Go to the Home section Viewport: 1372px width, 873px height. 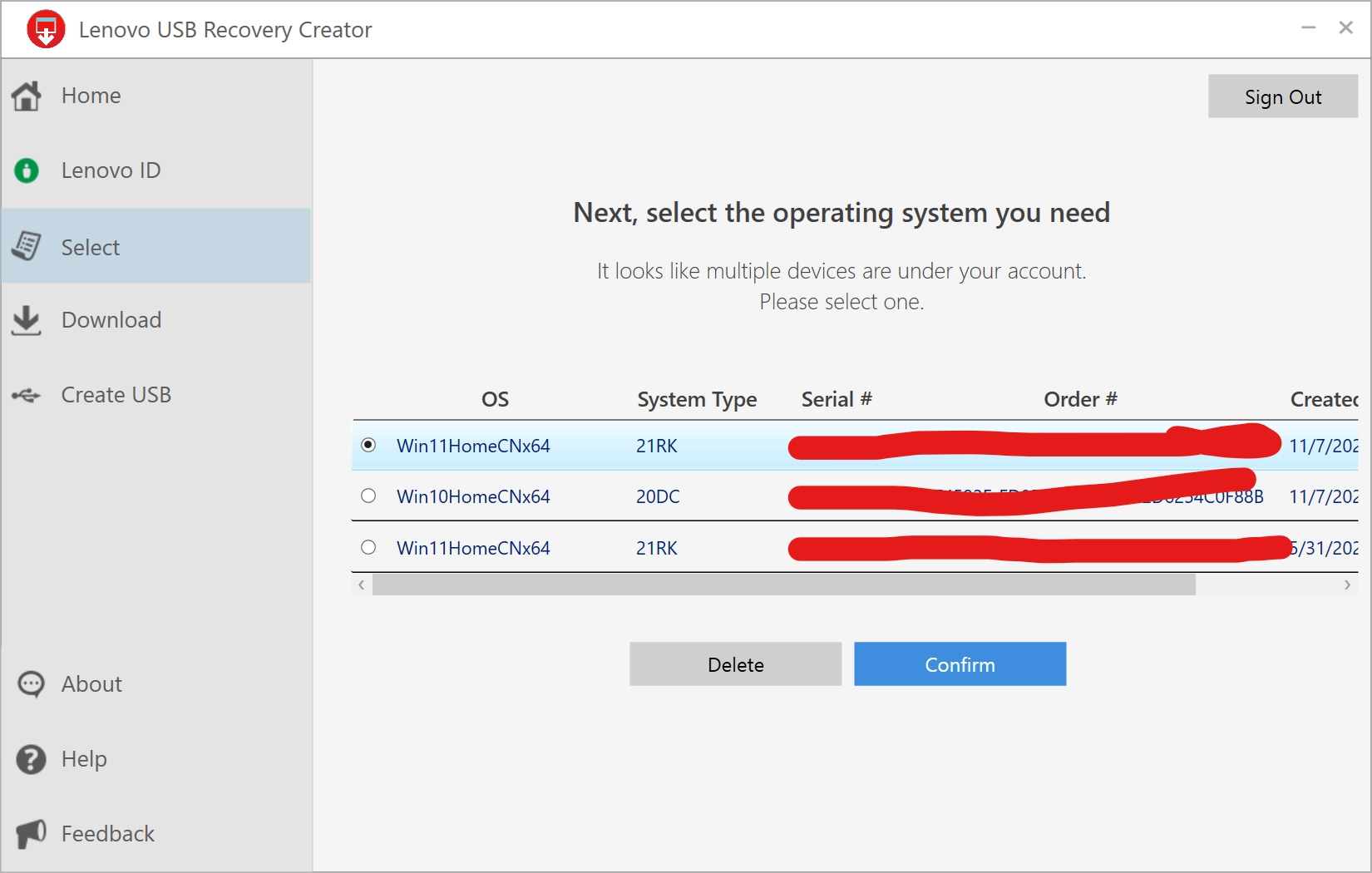point(156,96)
